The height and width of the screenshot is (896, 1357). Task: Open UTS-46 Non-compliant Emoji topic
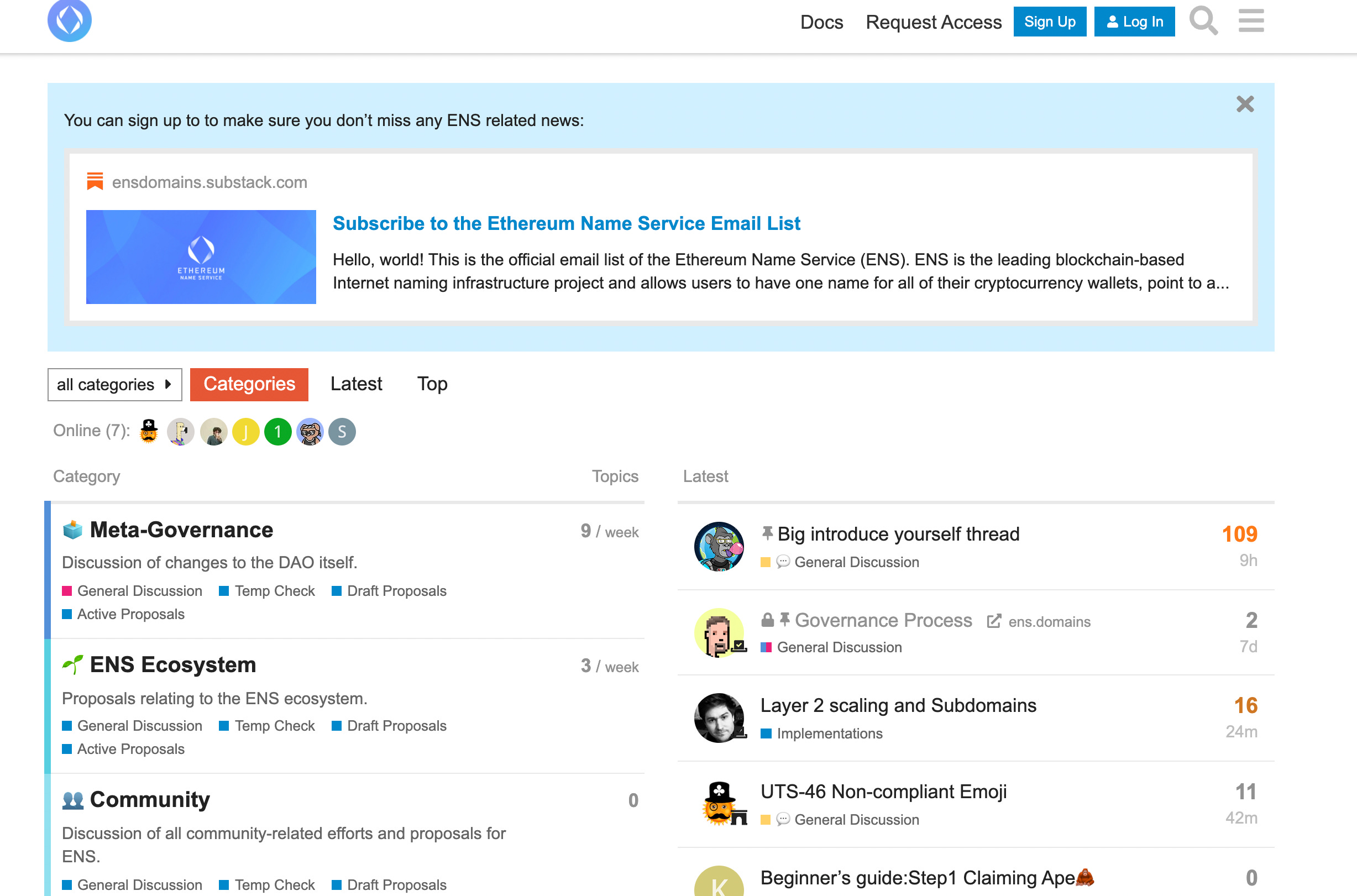pyautogui.click(x=883, y=792)
